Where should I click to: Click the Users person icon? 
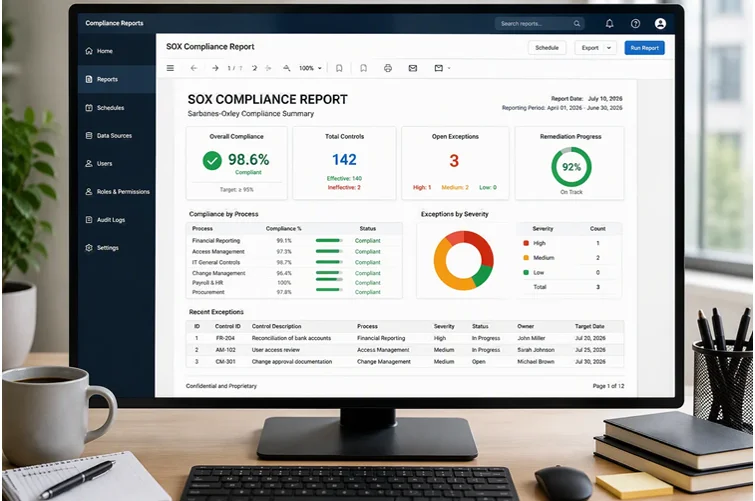pyautogui.click(x=89, y=164)
